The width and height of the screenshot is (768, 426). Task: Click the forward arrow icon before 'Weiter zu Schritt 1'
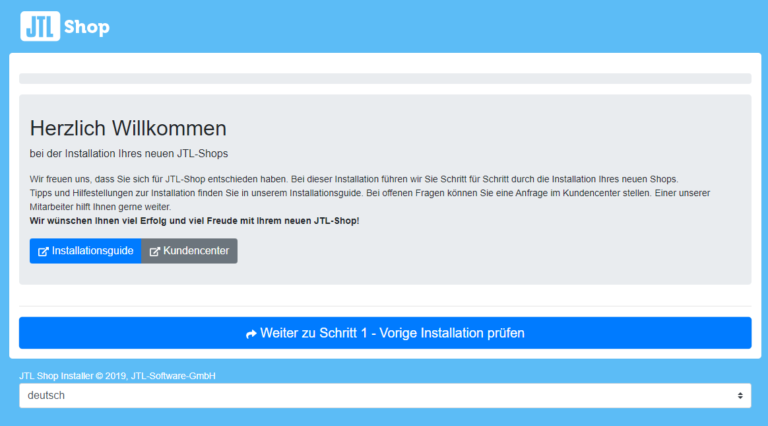(x=251, y=333)
